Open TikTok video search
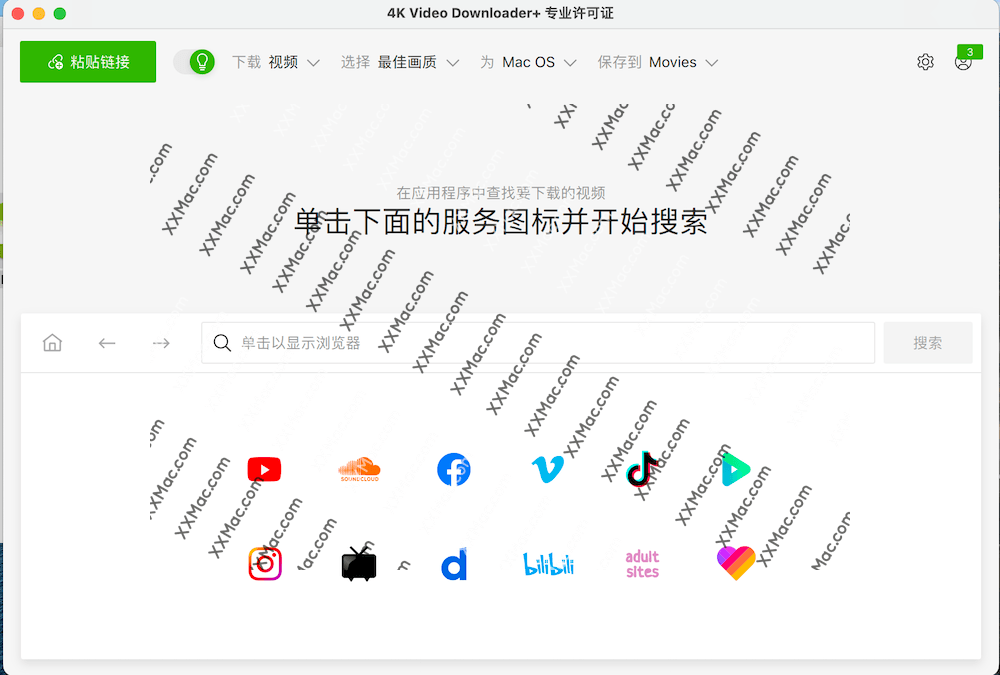Screen dimensions: 1000x675 point(640,469)
